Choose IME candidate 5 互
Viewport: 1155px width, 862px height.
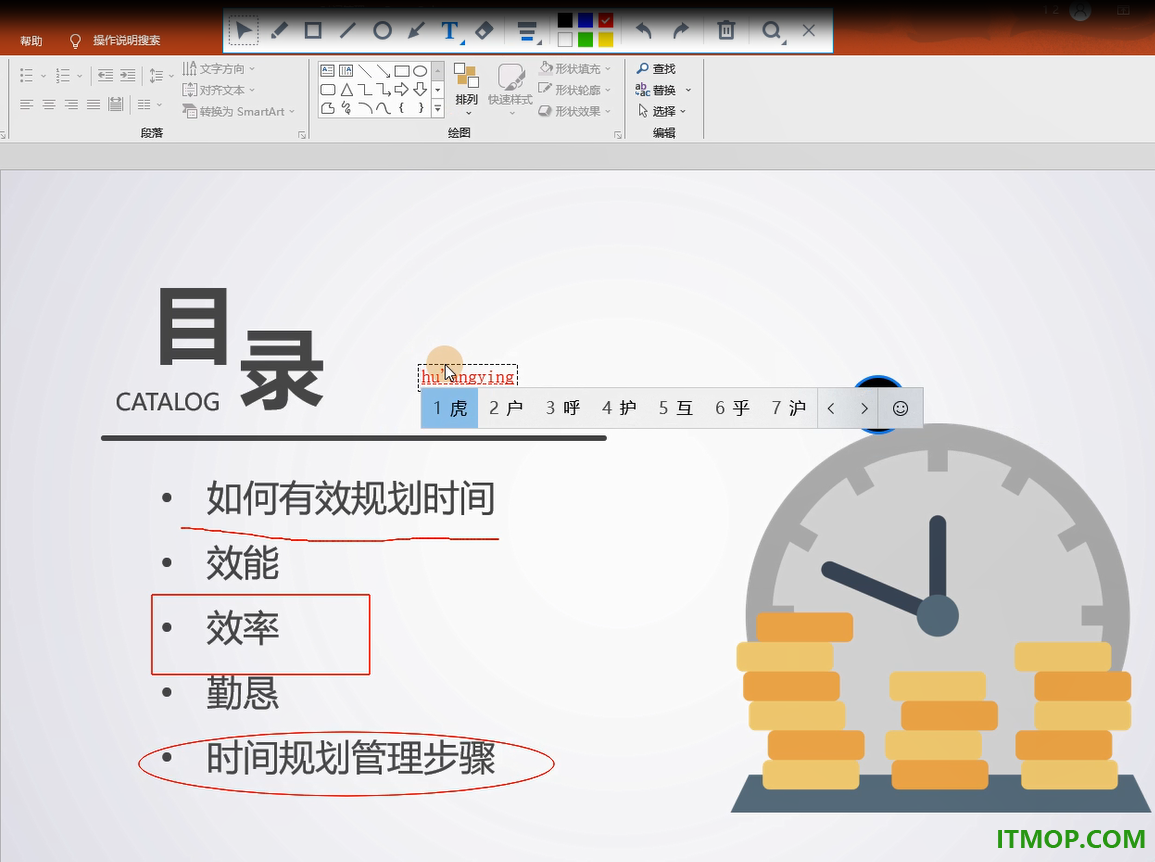(675, 408)
